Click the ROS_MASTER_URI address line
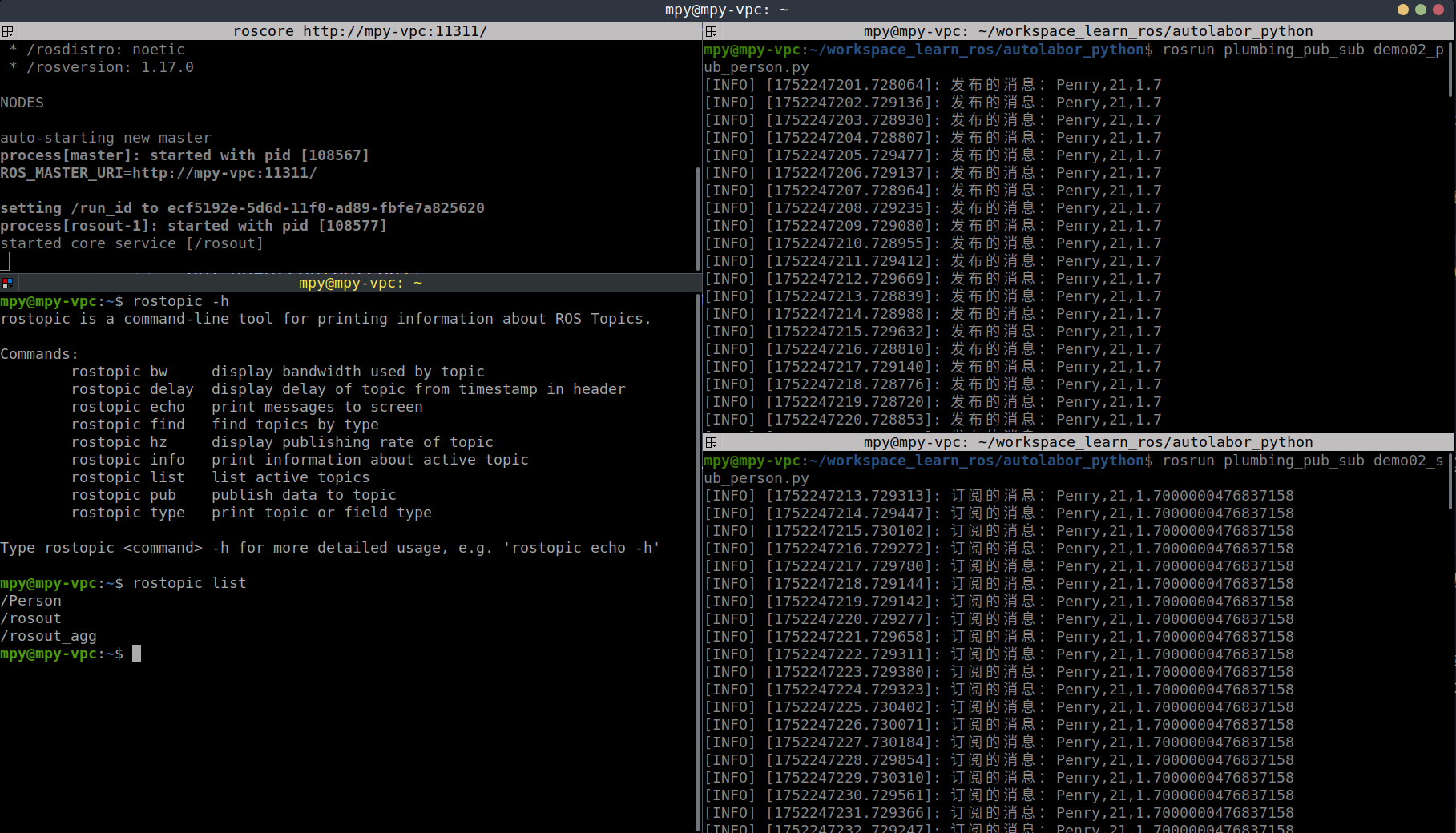 159,173
